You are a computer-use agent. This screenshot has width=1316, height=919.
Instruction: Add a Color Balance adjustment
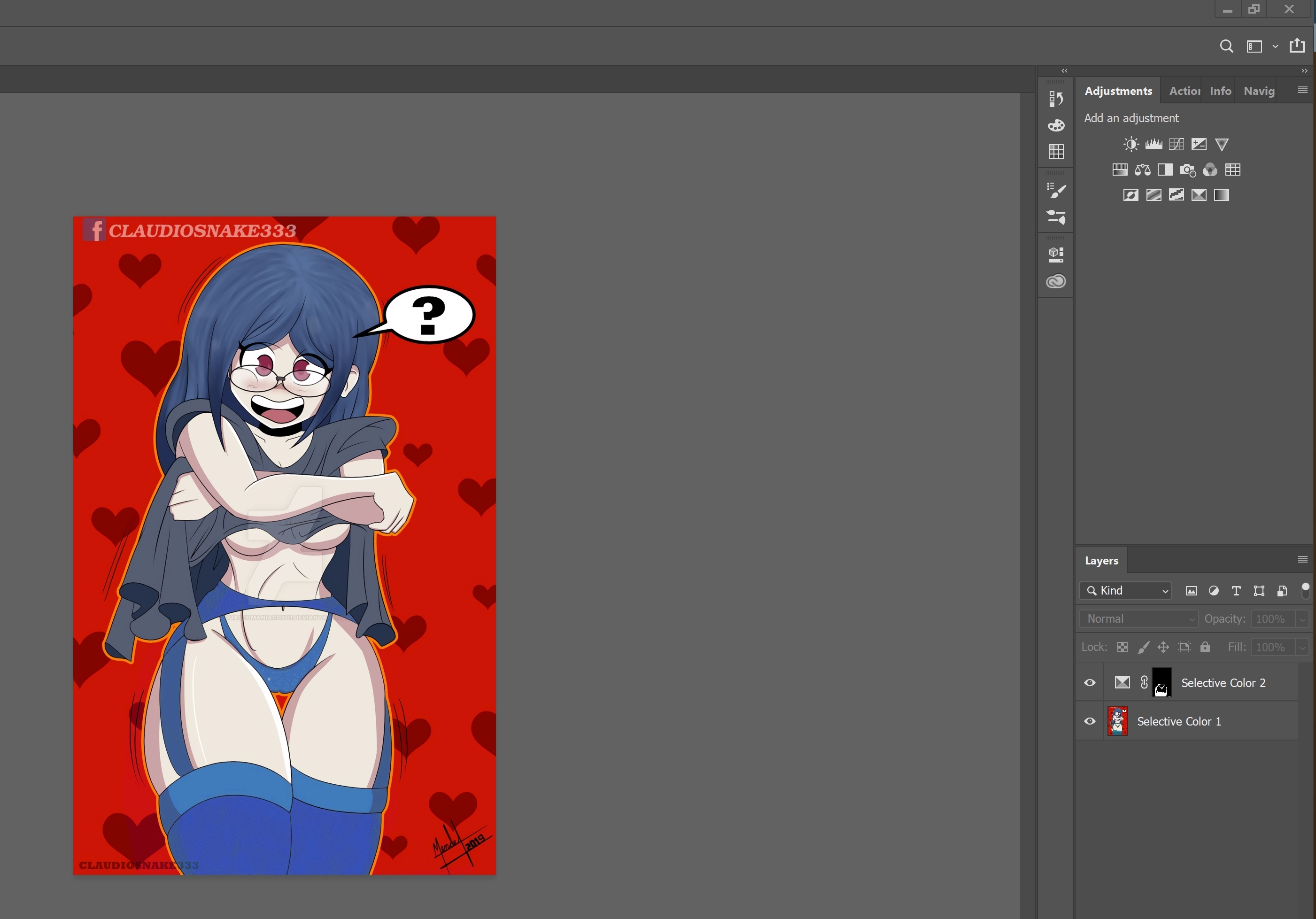[x=1142, y=170]
